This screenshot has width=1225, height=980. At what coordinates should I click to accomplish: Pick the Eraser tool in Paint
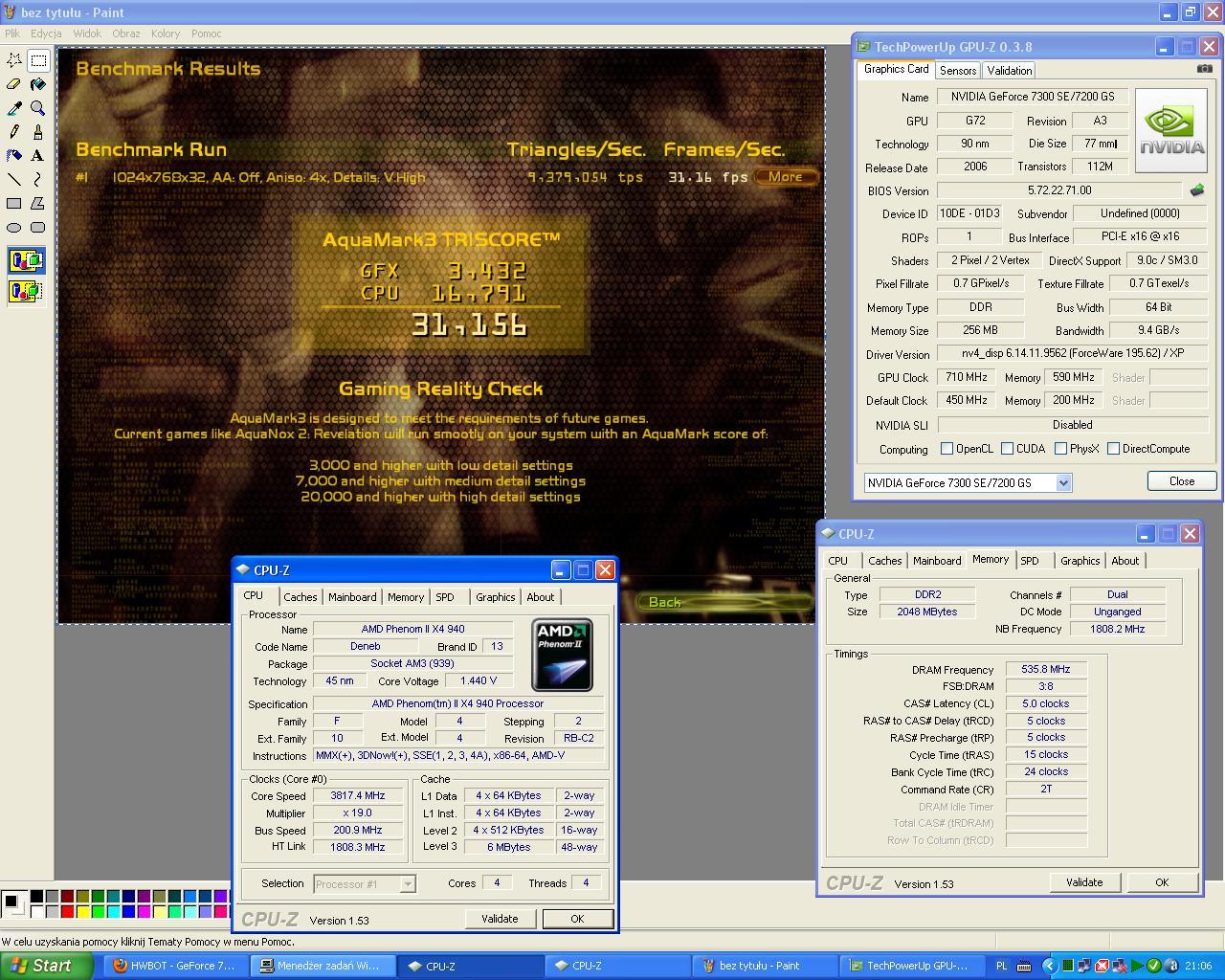pyautogui.click(x=14, y=84)
